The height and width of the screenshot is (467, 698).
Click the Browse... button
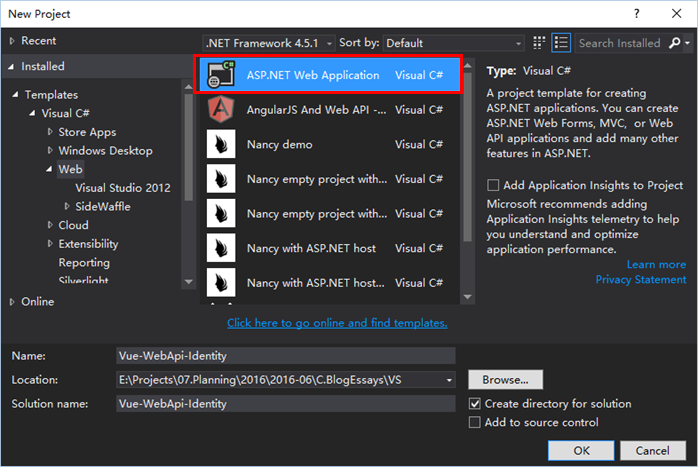point(506,380)
